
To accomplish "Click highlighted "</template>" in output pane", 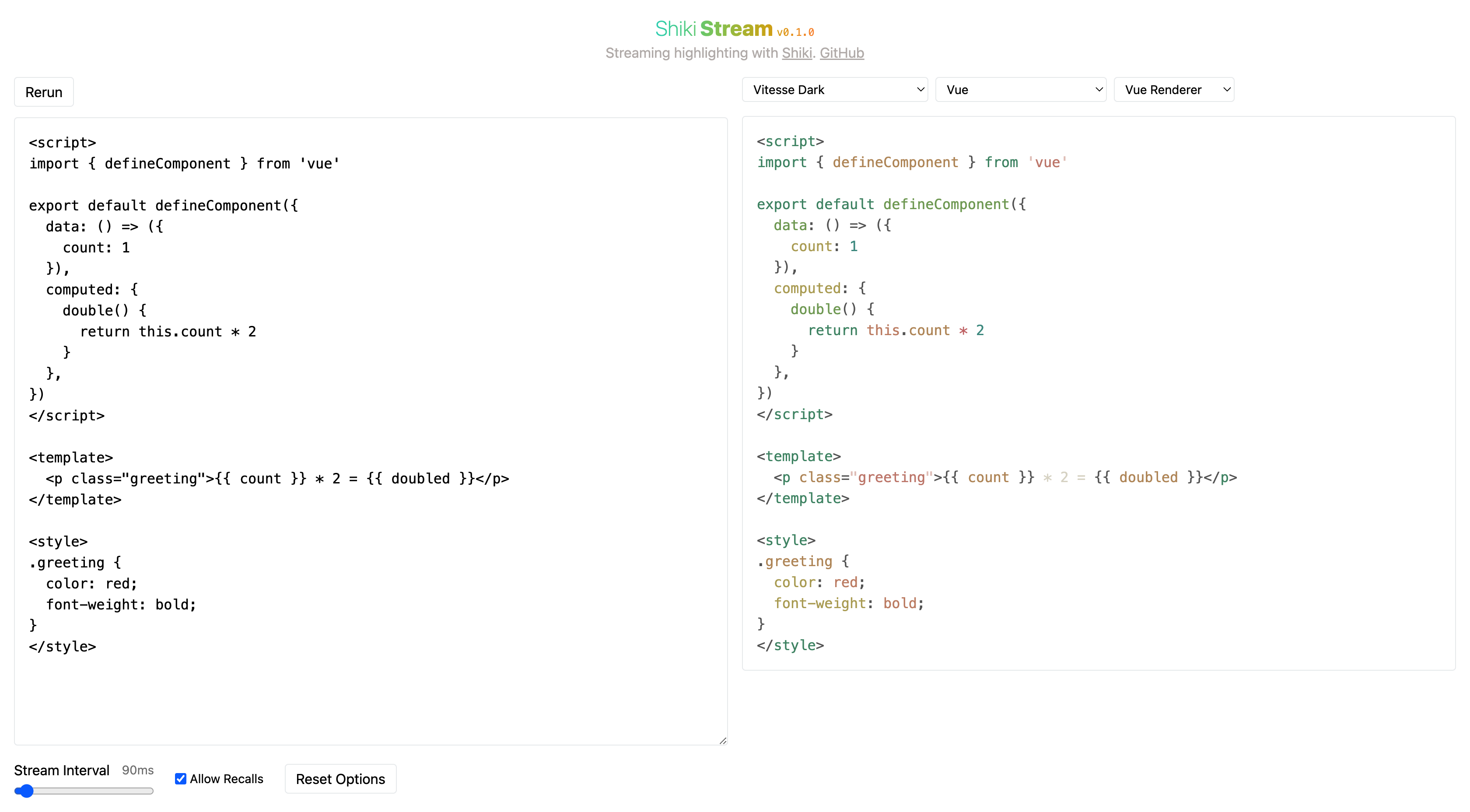I will 803,498.
